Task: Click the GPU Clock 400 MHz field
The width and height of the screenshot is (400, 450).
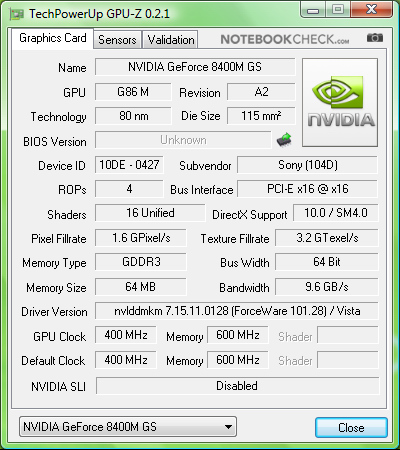Action: click(x=126, y=335)
